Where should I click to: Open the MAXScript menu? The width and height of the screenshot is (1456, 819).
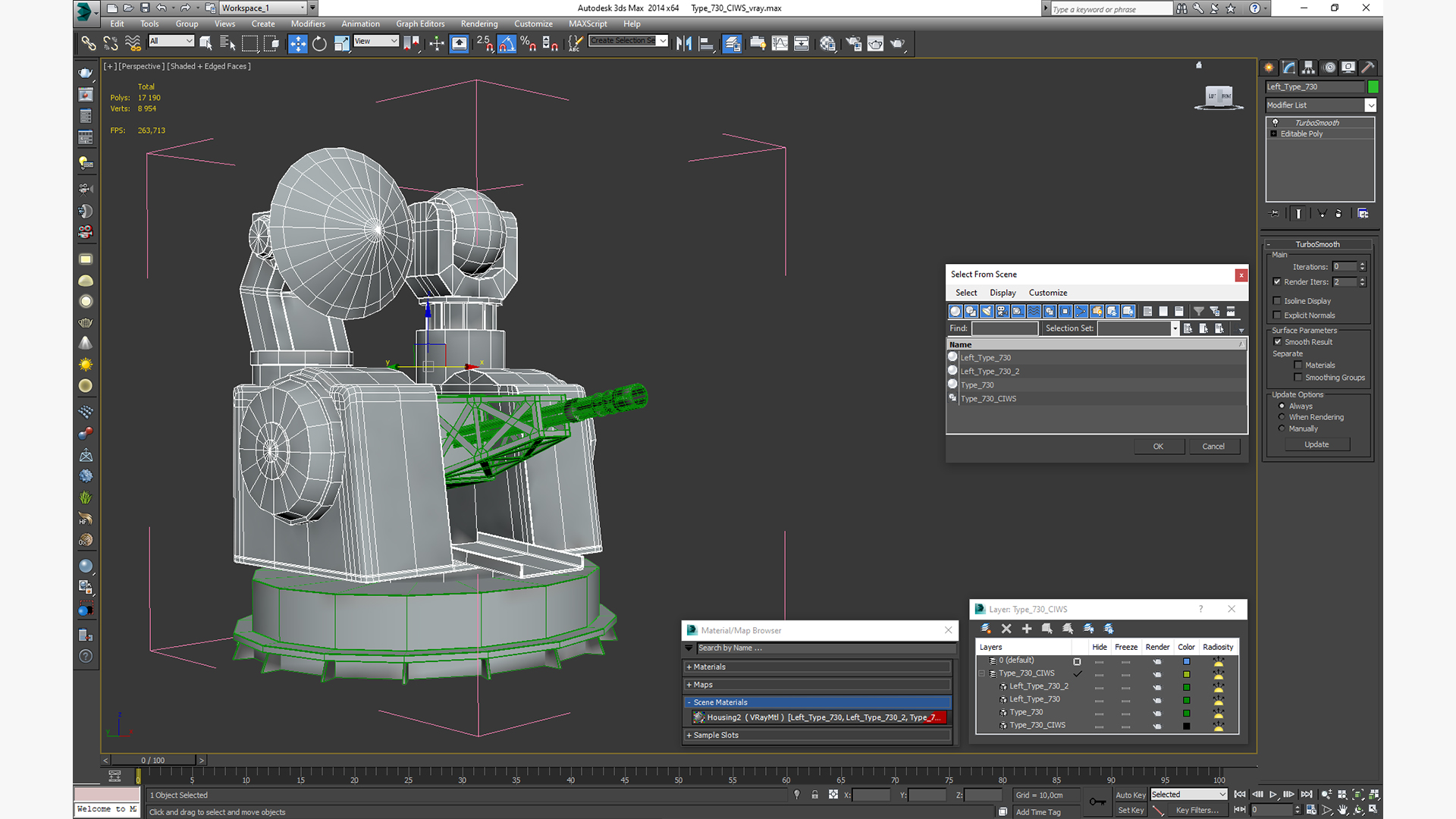[588, 24]
